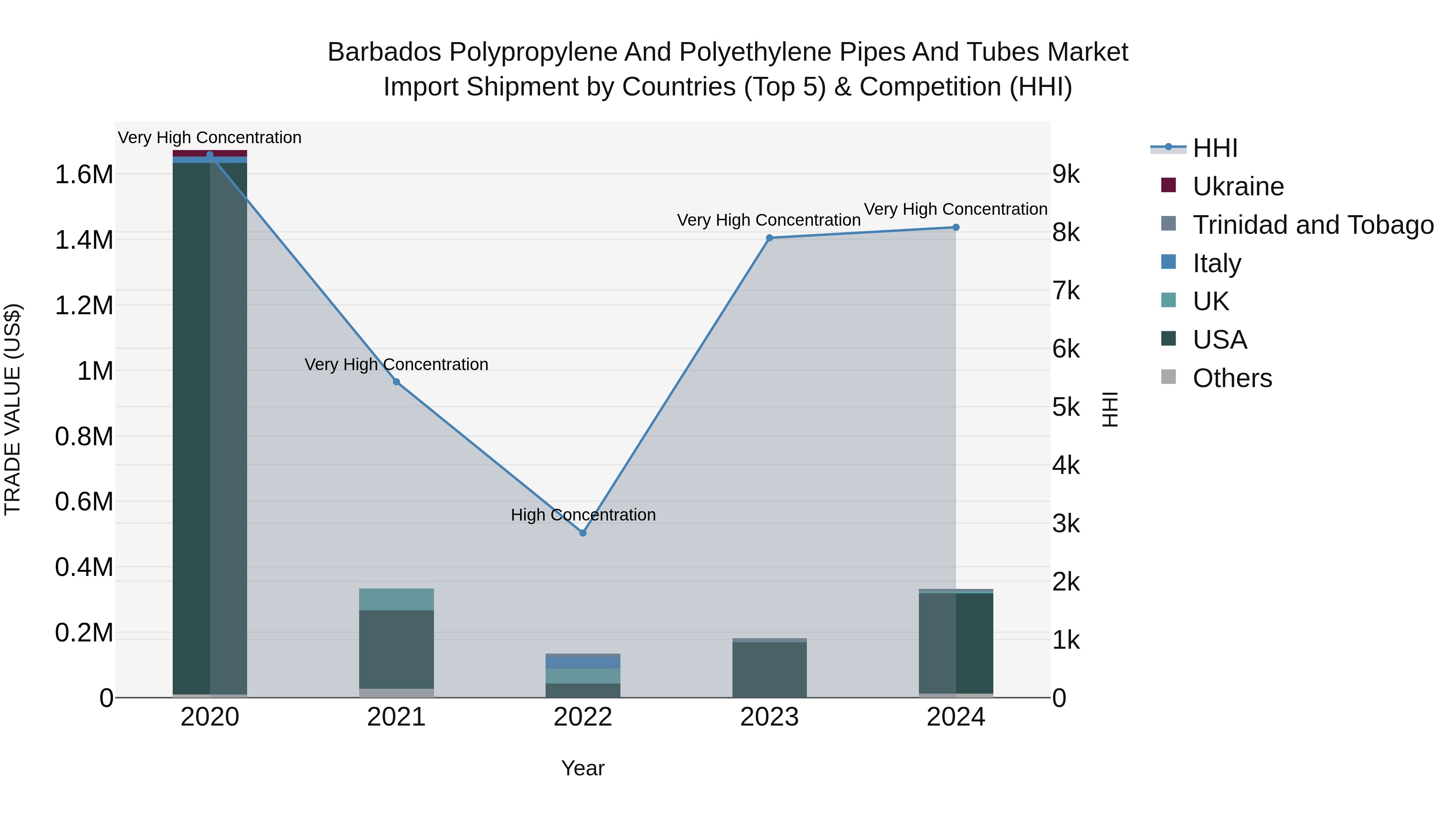Click the 2022 Italy bar segment
The width and height of the screenshot is (1456, 819).
pyautogui.click(x=583, y=662)
